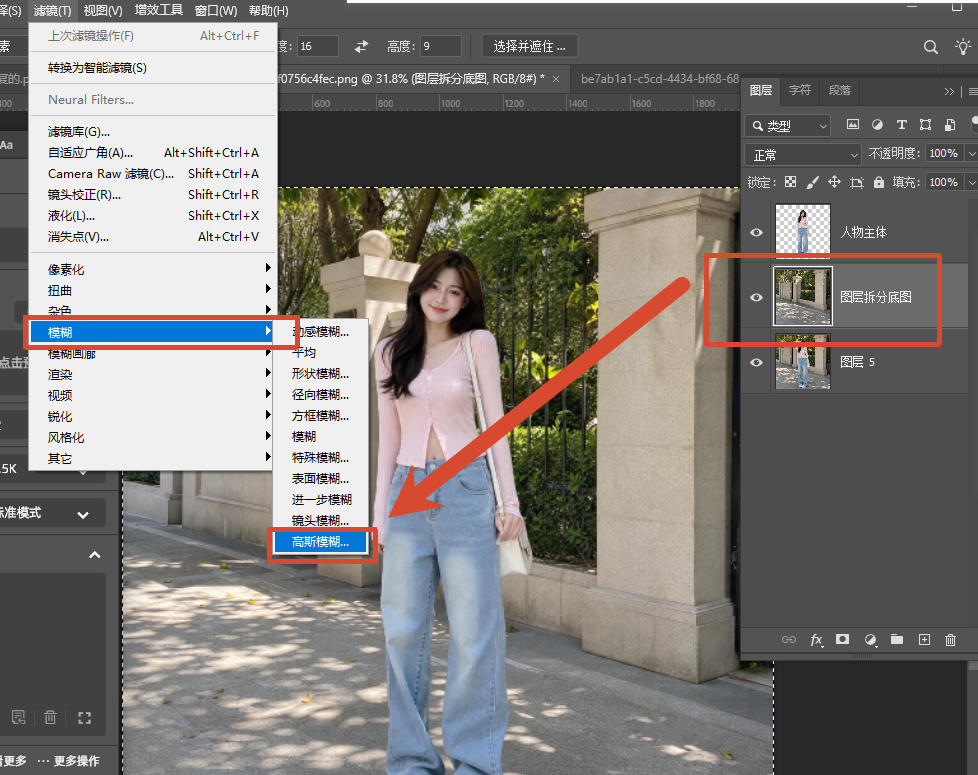Add a layer mask icon
This screenshot has height=775, width=978.
click(x=843, y=639)
